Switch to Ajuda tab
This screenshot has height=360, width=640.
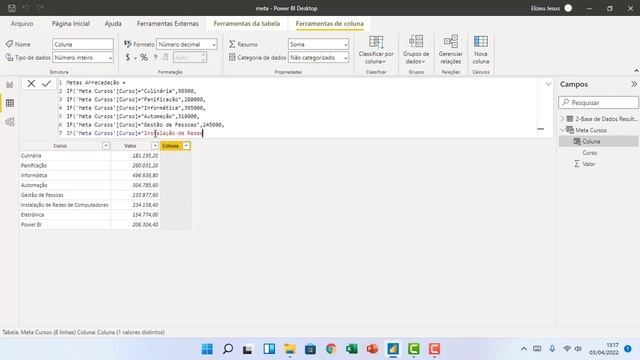pyautogui.click(x=113, y=24)
